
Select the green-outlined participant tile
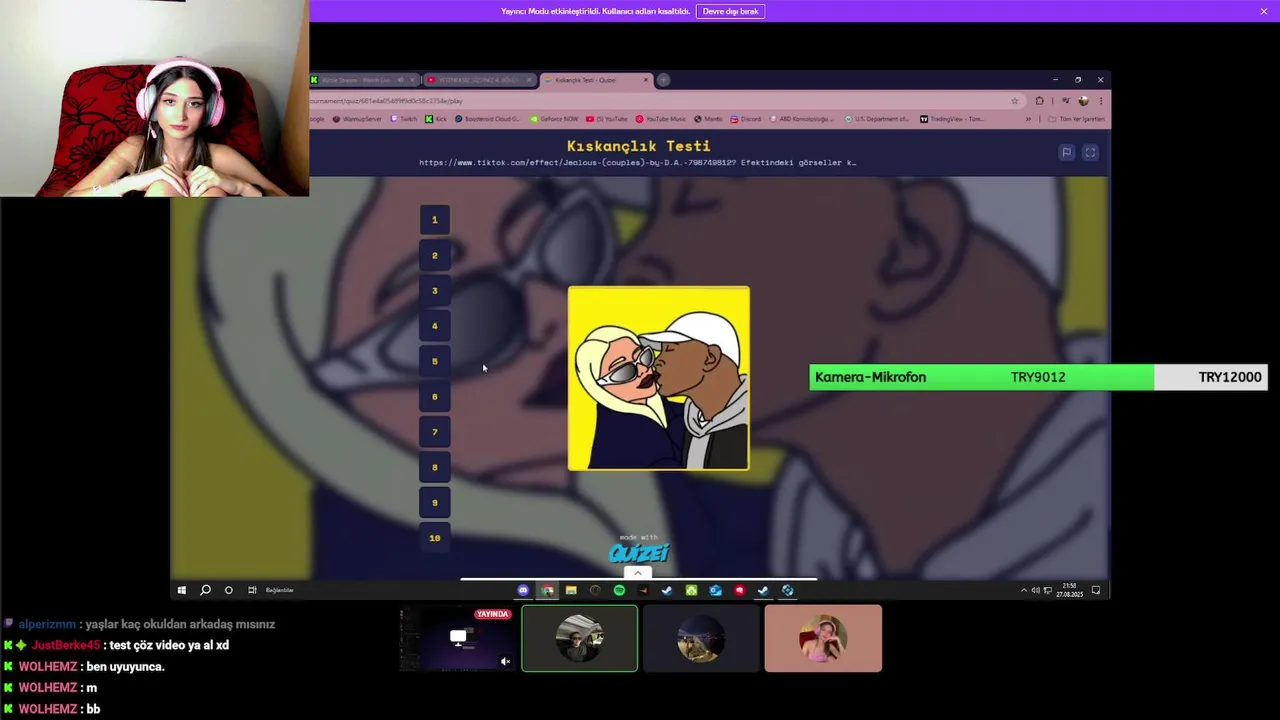(x=579, y=638)
